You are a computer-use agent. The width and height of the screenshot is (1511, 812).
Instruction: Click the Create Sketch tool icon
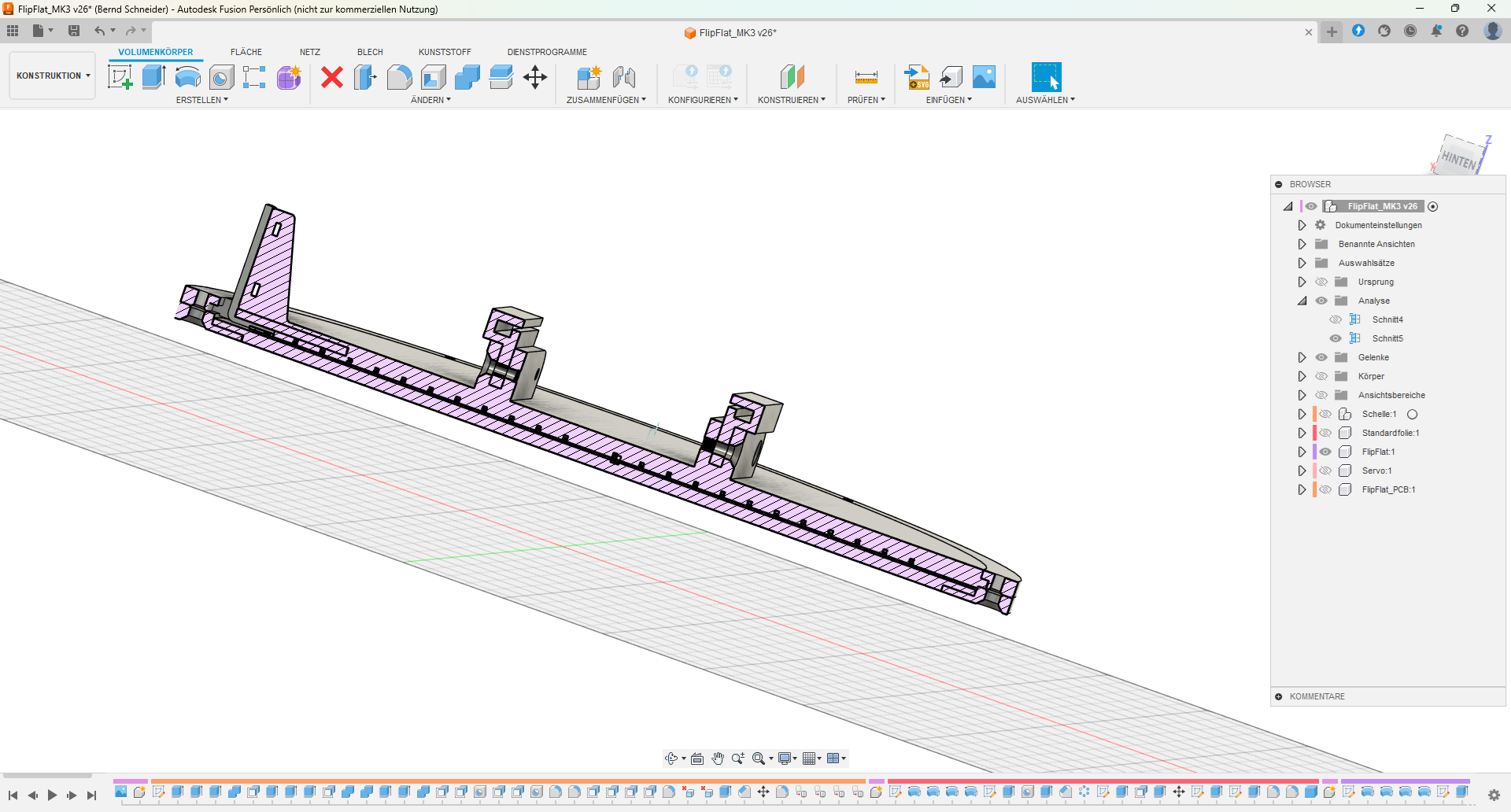click(x=120, y=77)
